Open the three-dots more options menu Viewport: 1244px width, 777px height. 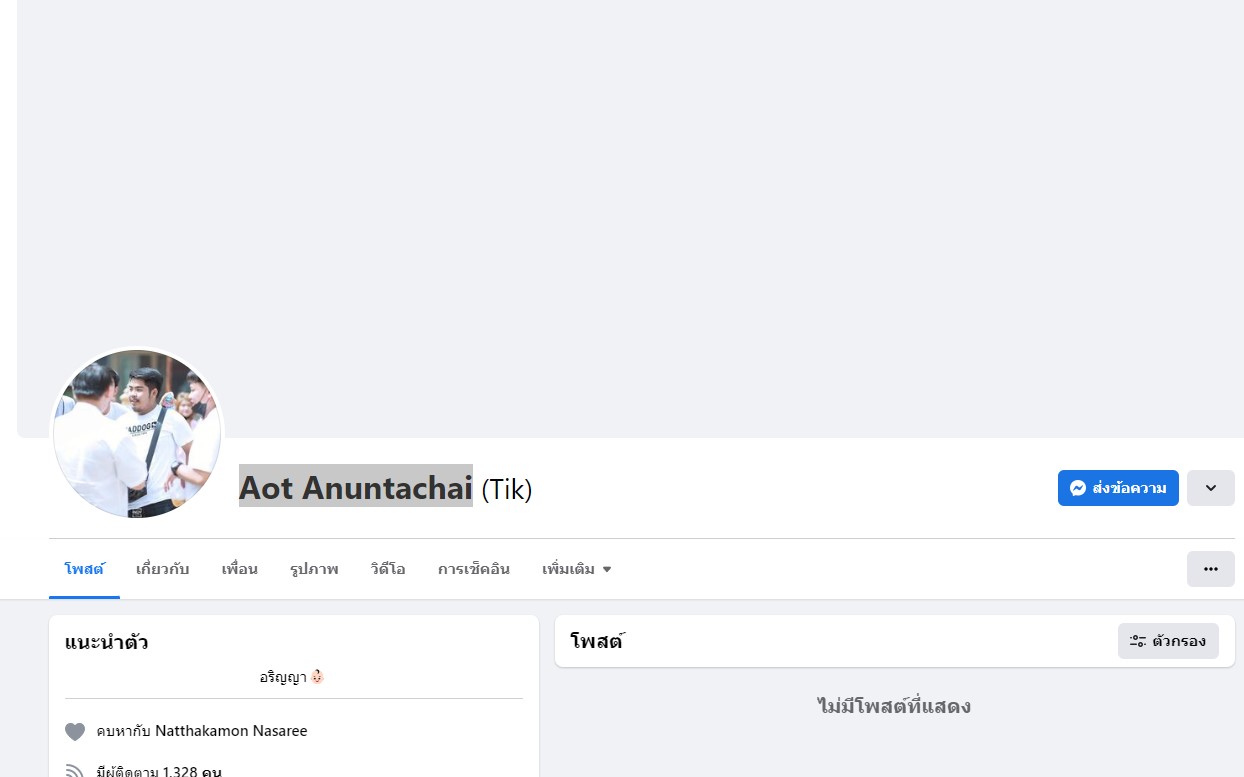[1210, 569]
